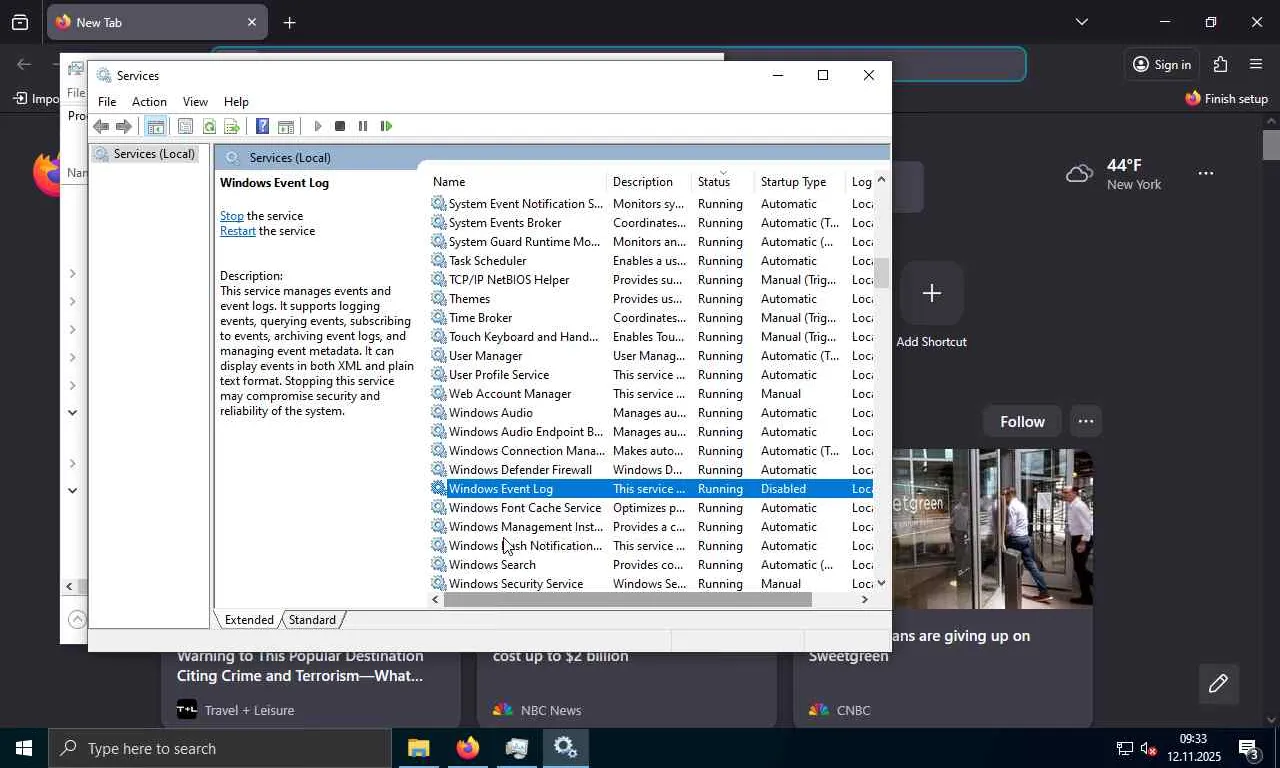This screenshot has height=768, width=1280.
Task: Click the Start Service play icon
Action: (318, 126)
